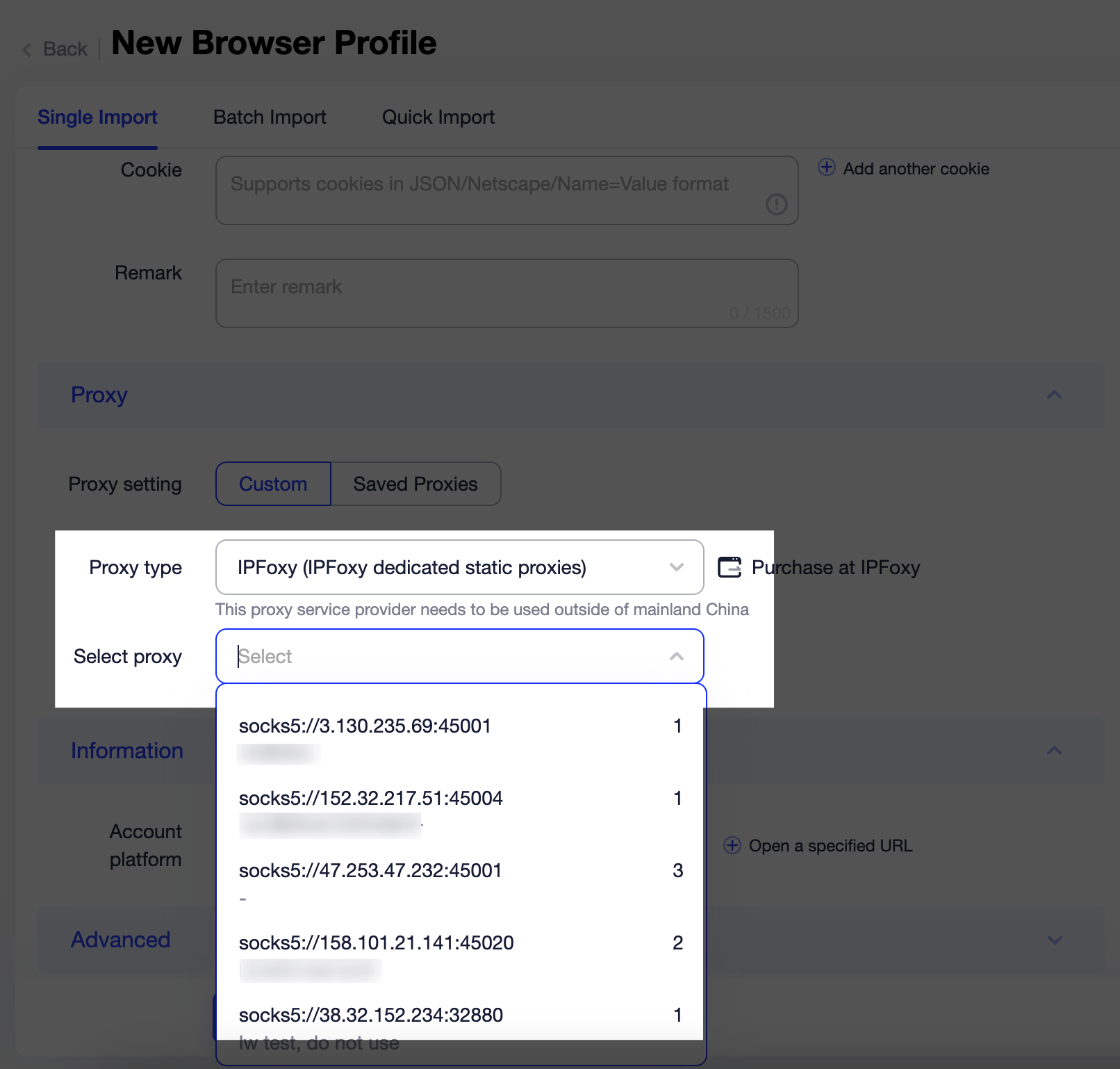1120x1069 pixels.
Task: Switch to the Batch Import tab
Action: click(270, 117)
